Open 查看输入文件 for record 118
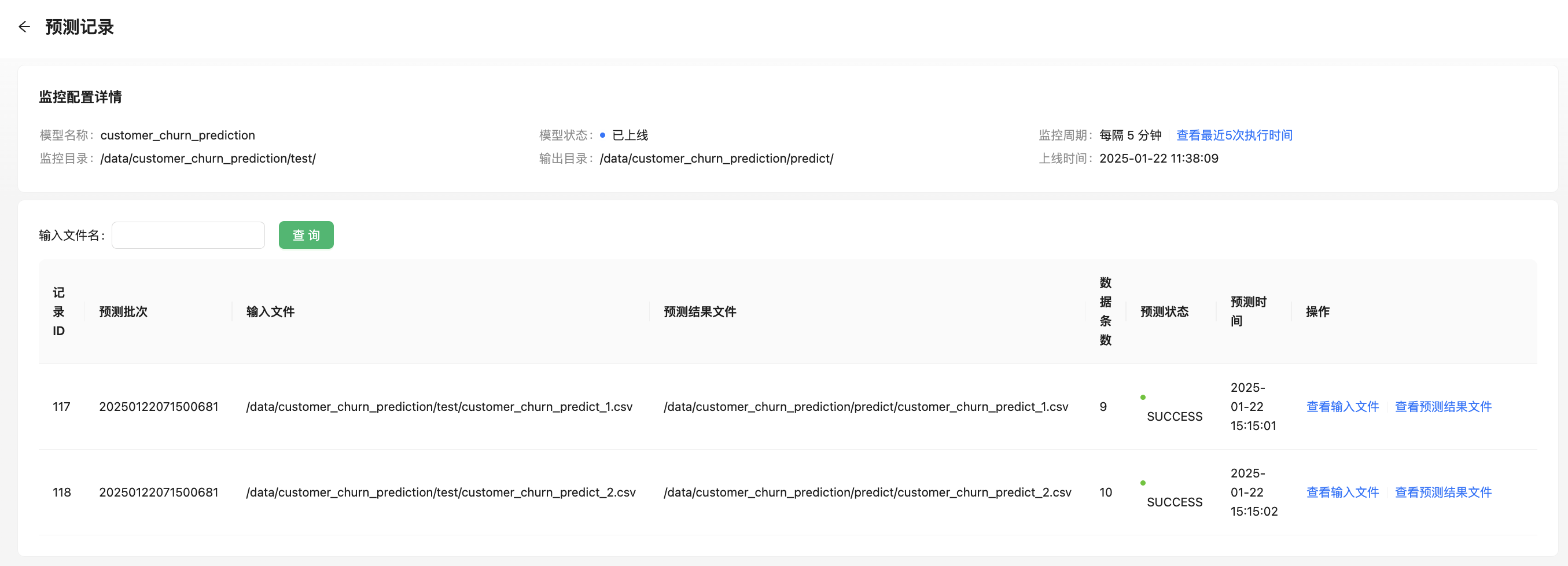 click(1342, 493)
